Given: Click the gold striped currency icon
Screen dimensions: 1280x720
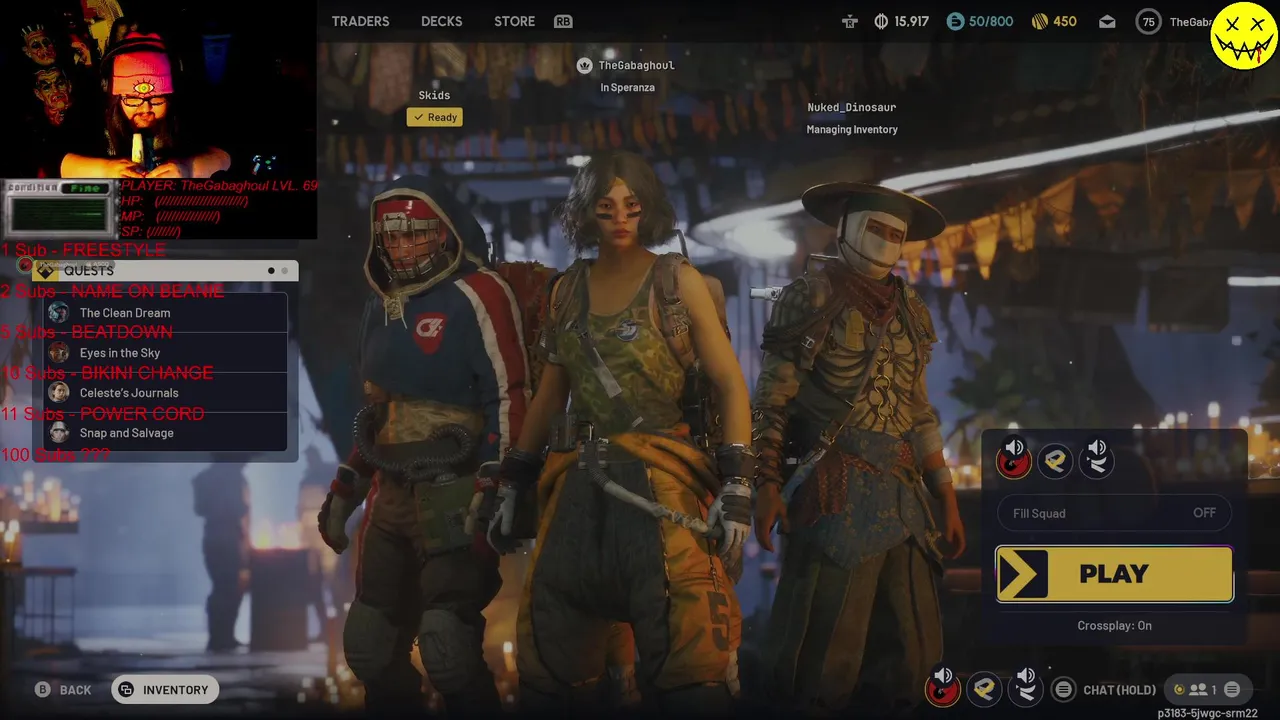Looking at the screenshot, I should (x=1038, y=21).
